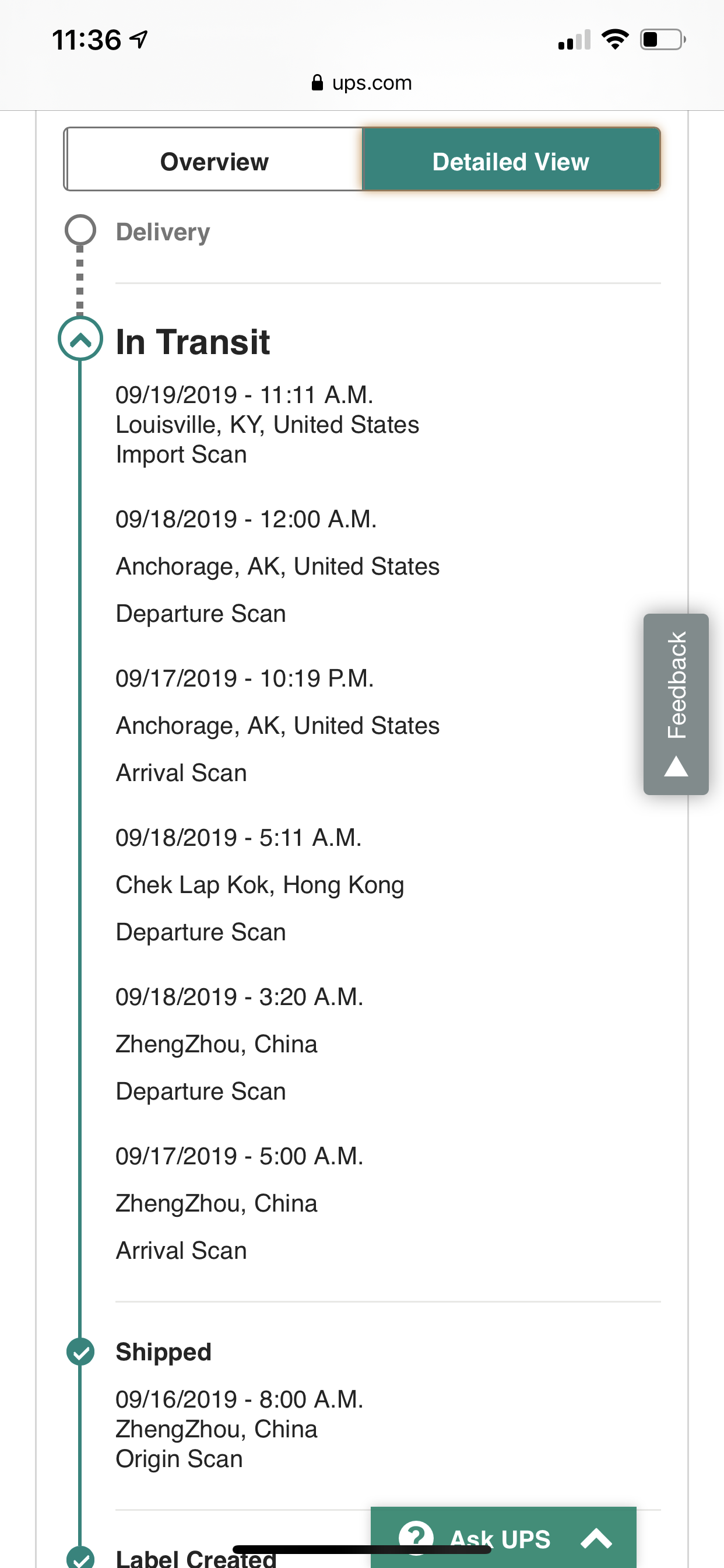Tap the Label Created checkmark icon
The width and height of the screenshot is (724, 1568).
(x=80, y=1557)
